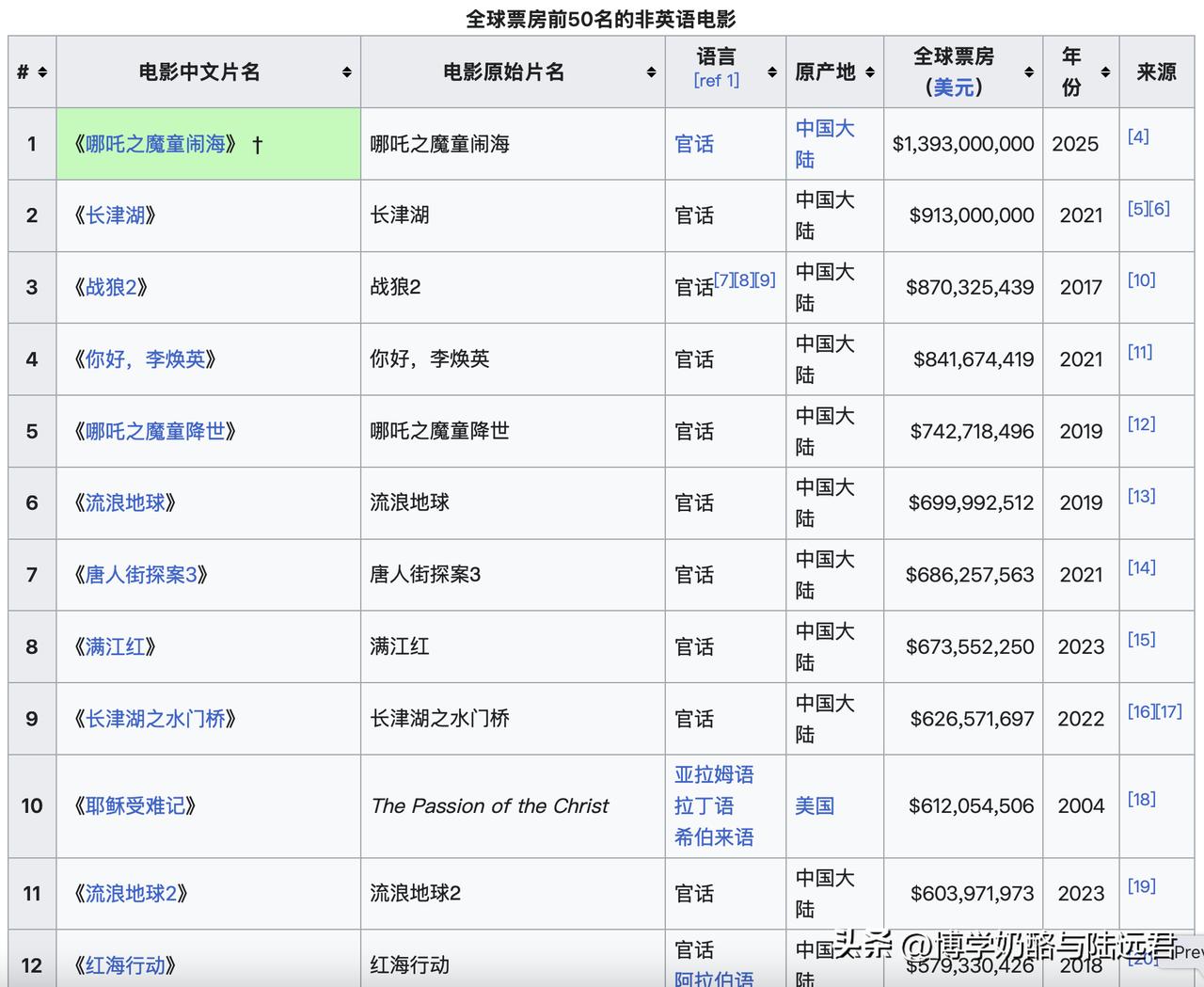Sort by 年份 column arrows

pos(1105,72)
